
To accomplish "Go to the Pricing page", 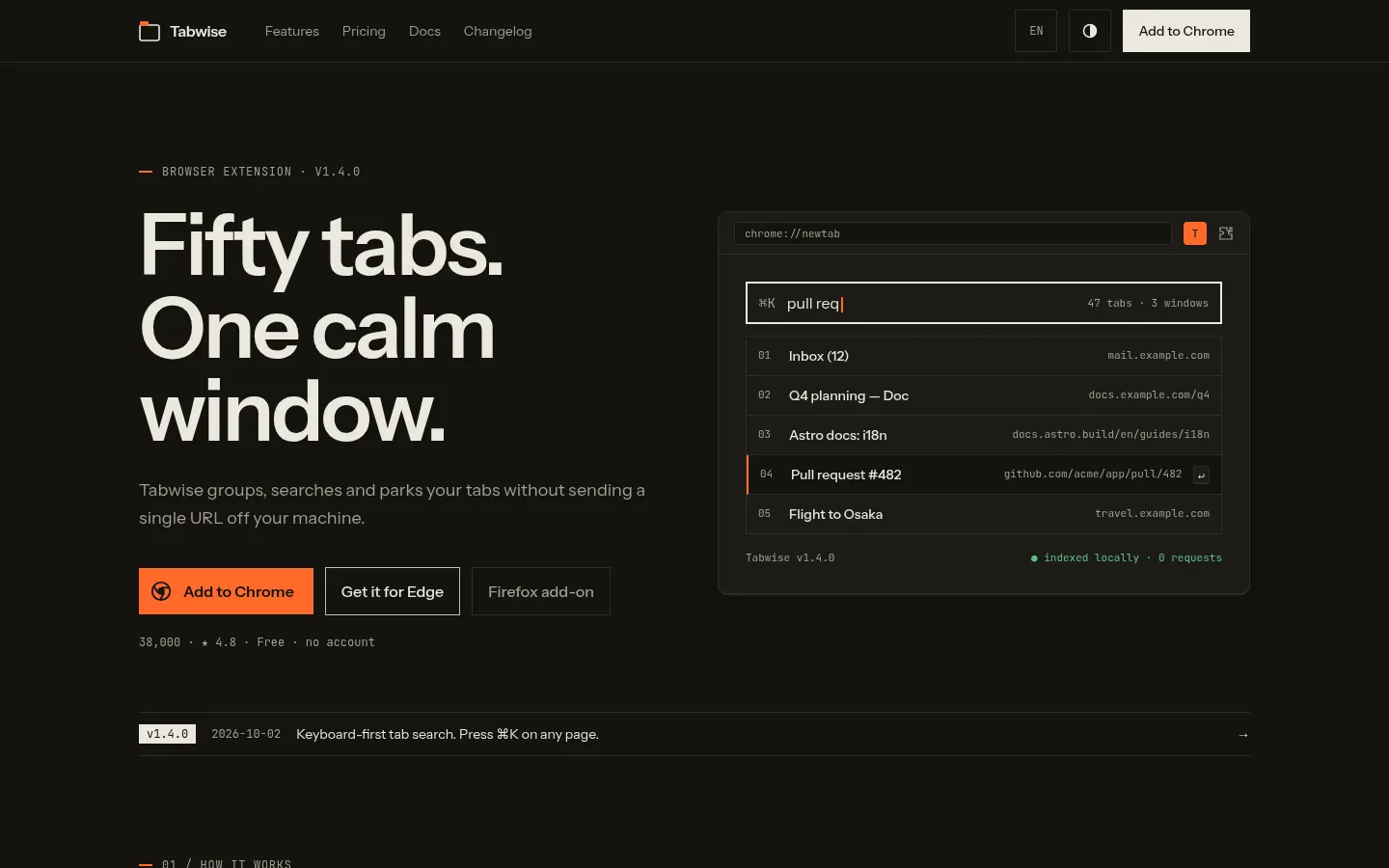I will pyautogui.click(x=364, y=31).
